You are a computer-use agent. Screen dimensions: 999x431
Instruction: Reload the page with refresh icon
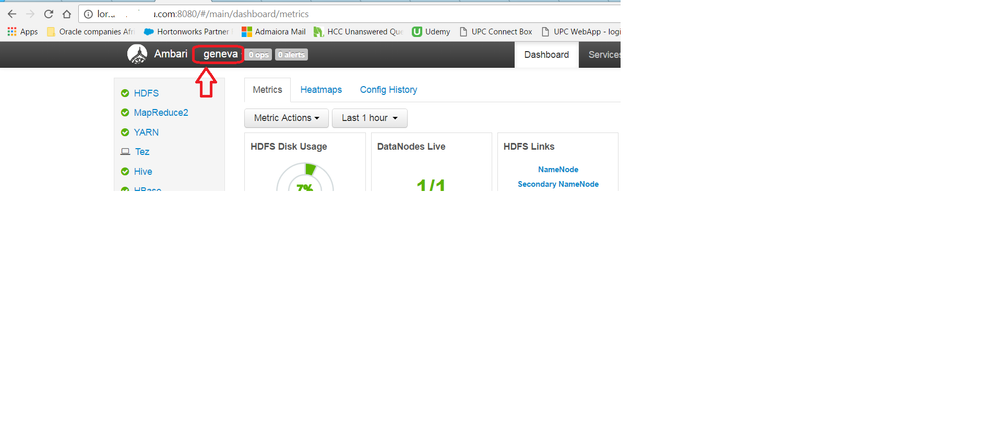point(48,13)
